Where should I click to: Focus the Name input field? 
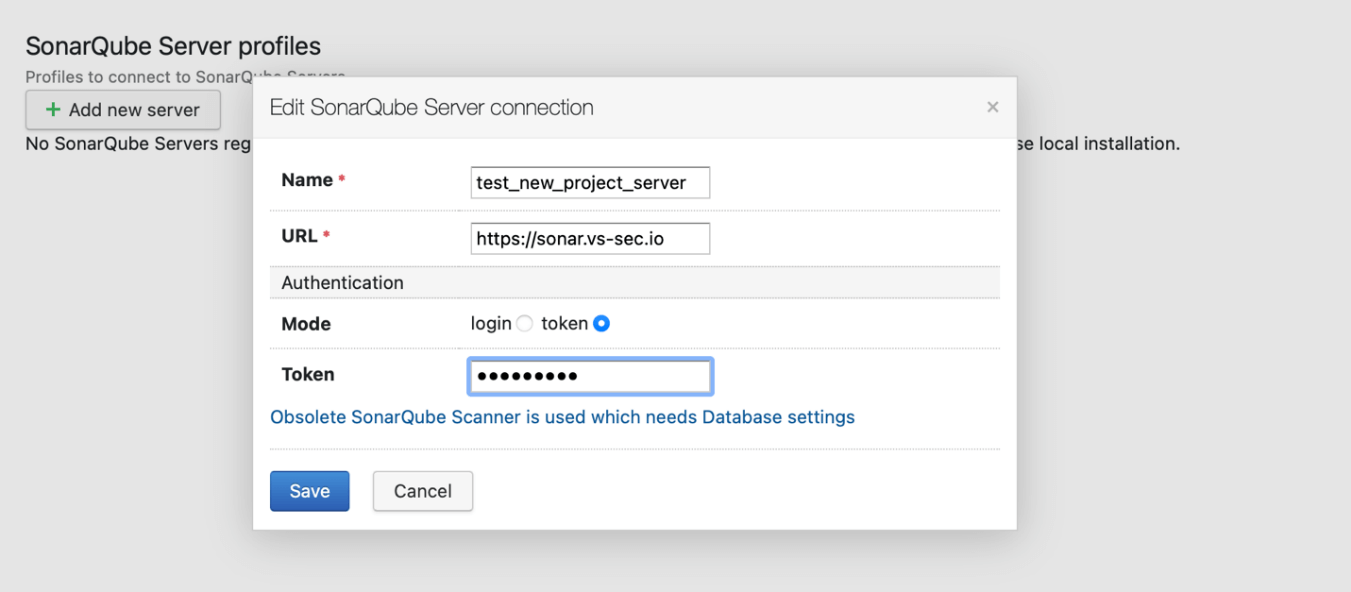tap(590, 183)
